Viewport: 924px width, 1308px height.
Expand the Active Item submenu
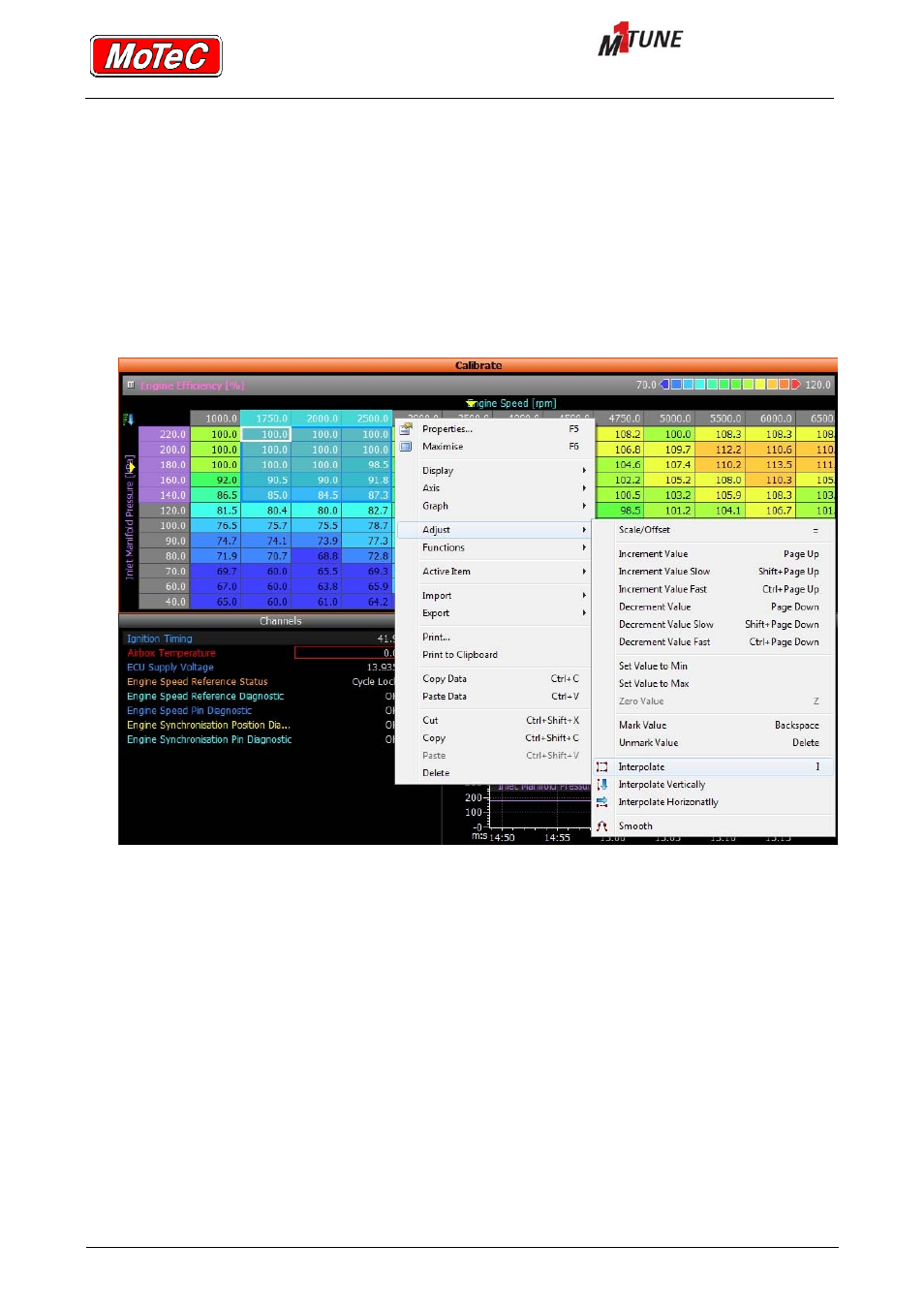coord(494,572)
